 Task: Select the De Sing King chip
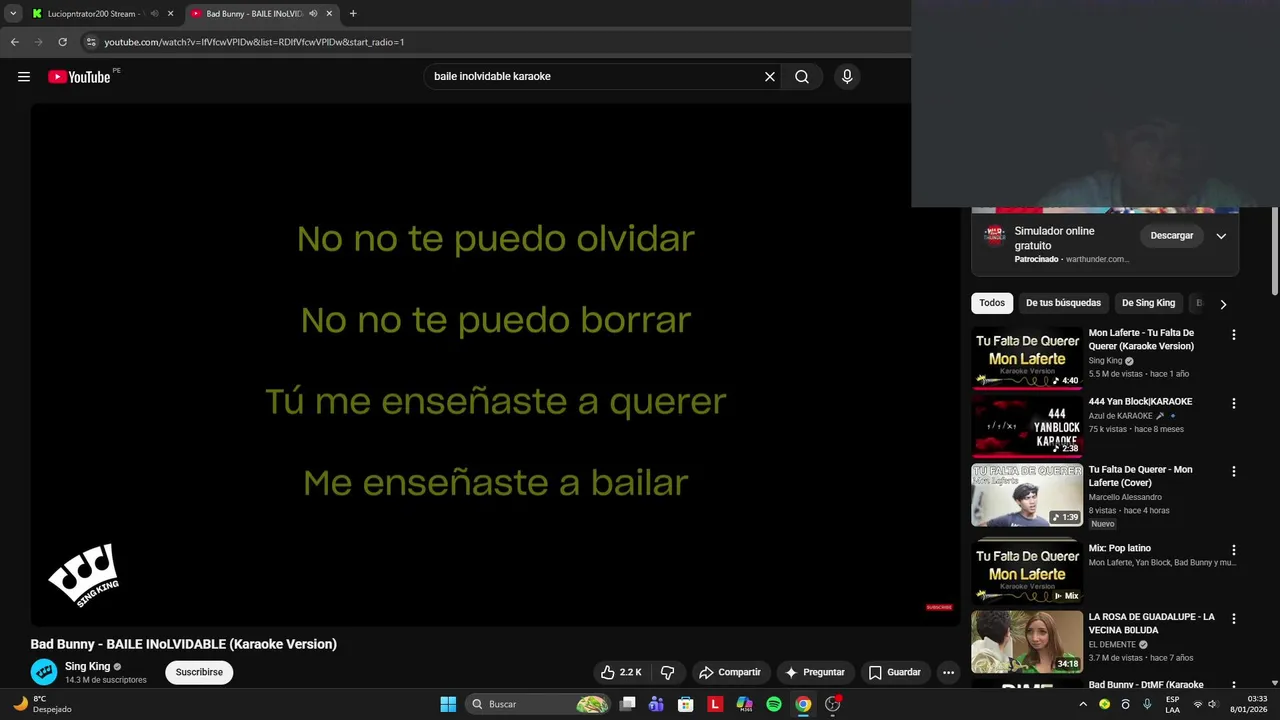[1148, 303]
